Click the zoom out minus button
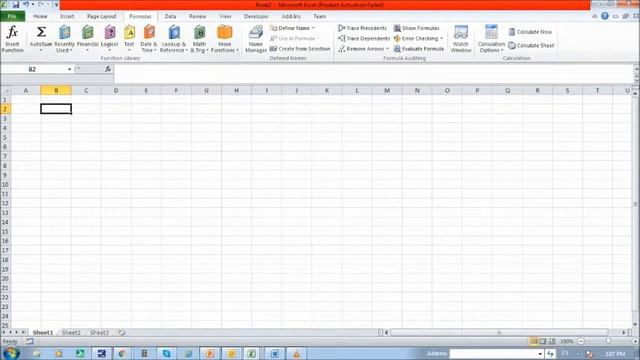Viewport: 640px width, 360px height. [x=581, y=341]
